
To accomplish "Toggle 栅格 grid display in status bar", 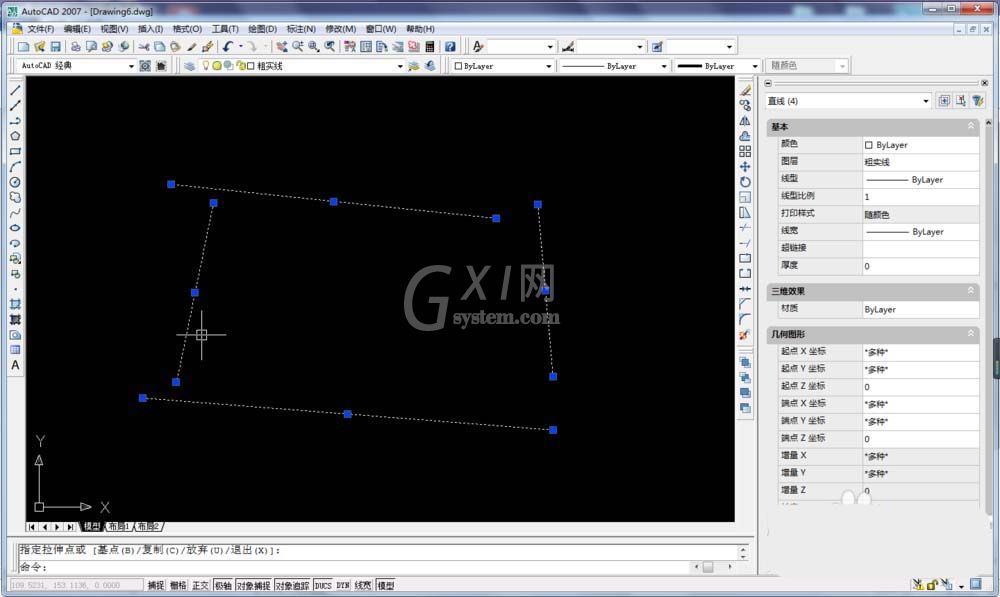I will (178, 585).
